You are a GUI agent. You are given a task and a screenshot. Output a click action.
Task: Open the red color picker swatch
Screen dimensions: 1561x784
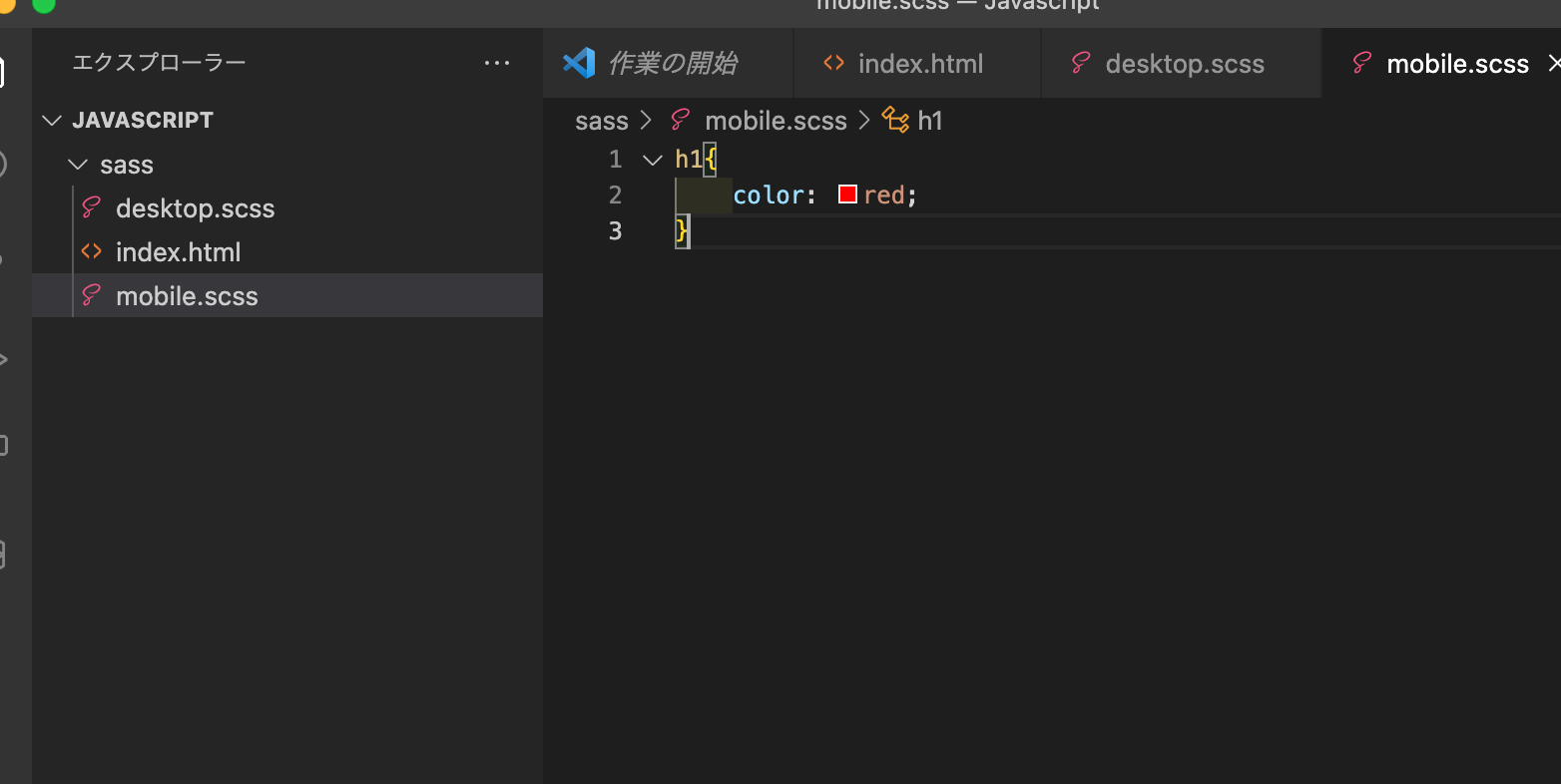(x=847, y=195)
